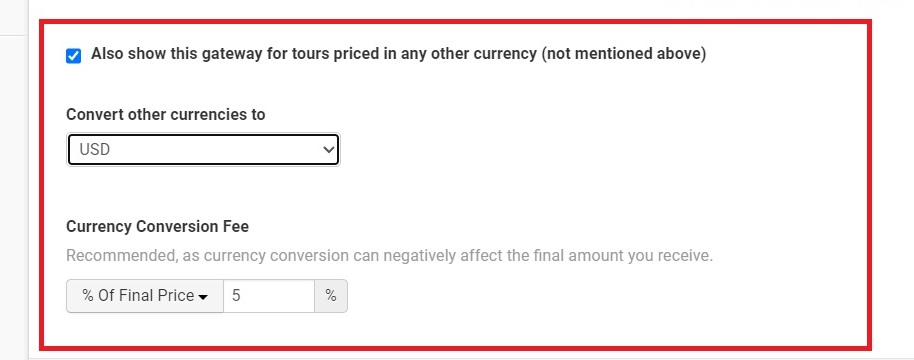Click the 'USD' text inside the select box
Viewport: 914px width, 360px height.
94,150
